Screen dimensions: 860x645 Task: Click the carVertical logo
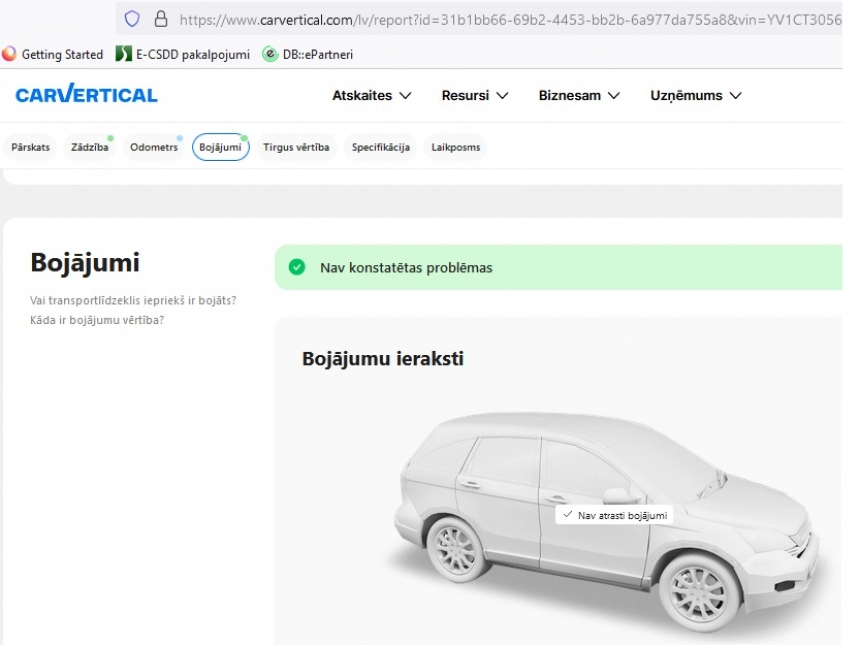coord(86,94)
